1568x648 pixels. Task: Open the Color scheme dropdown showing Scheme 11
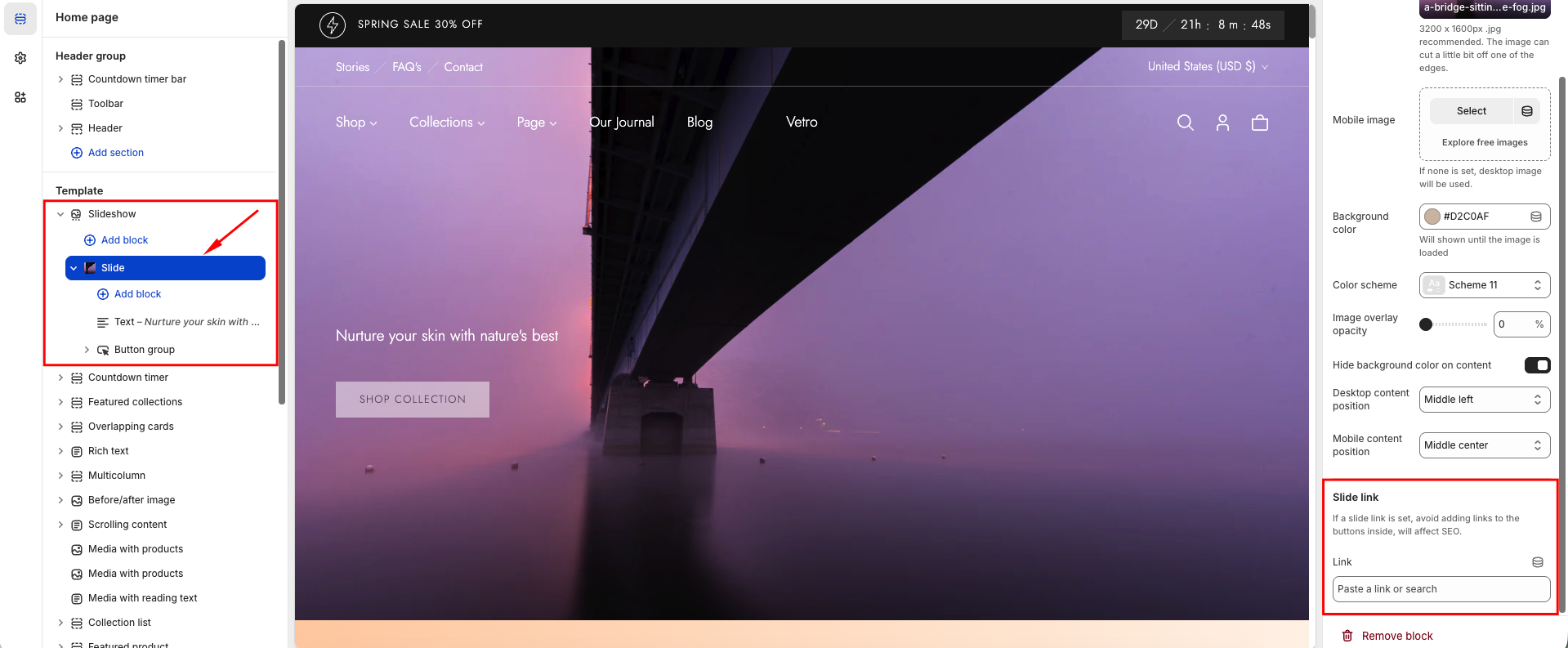(x=1484, y=285)
